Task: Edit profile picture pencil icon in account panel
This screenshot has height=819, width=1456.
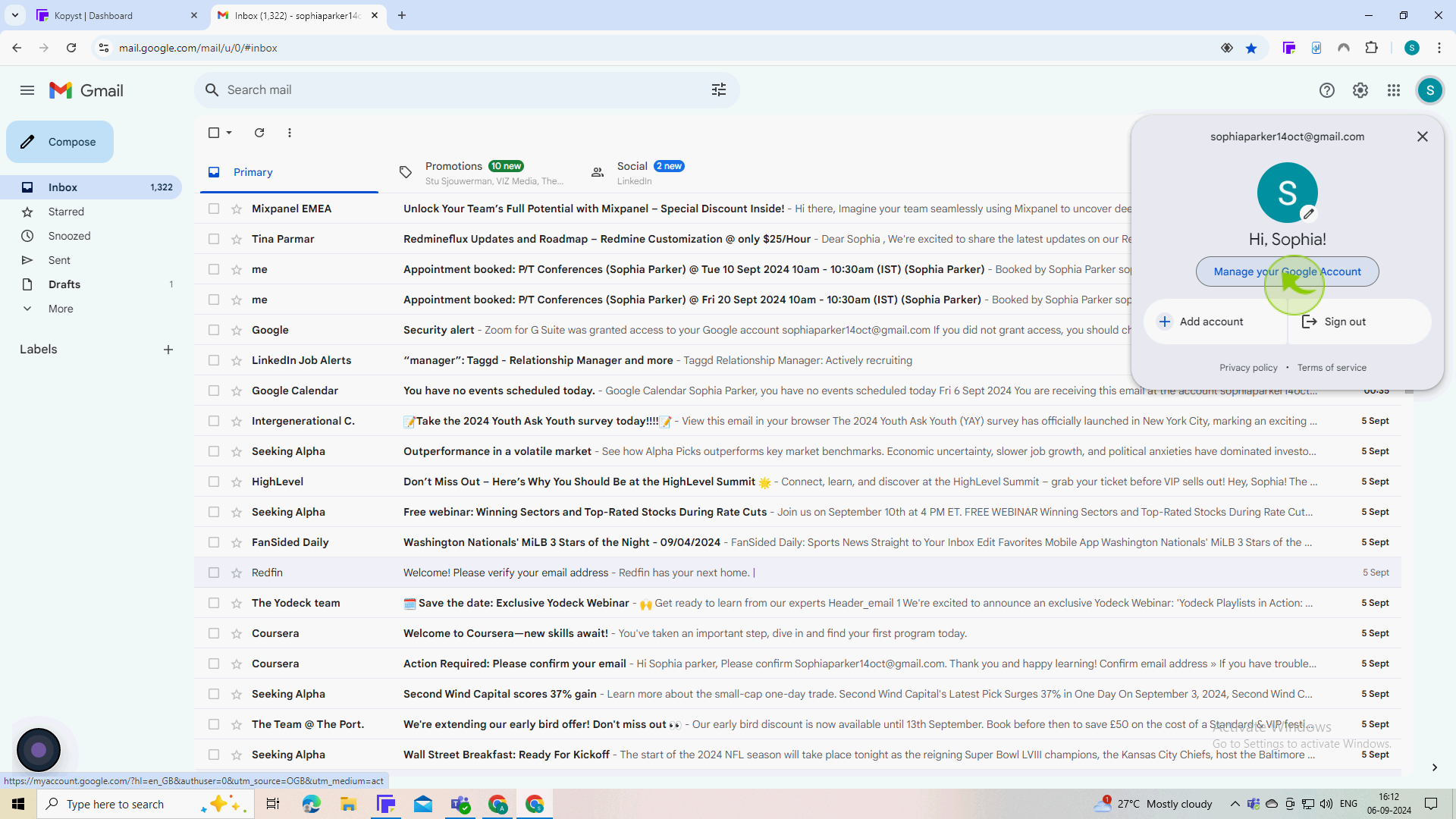Action: pos(1309,214)
